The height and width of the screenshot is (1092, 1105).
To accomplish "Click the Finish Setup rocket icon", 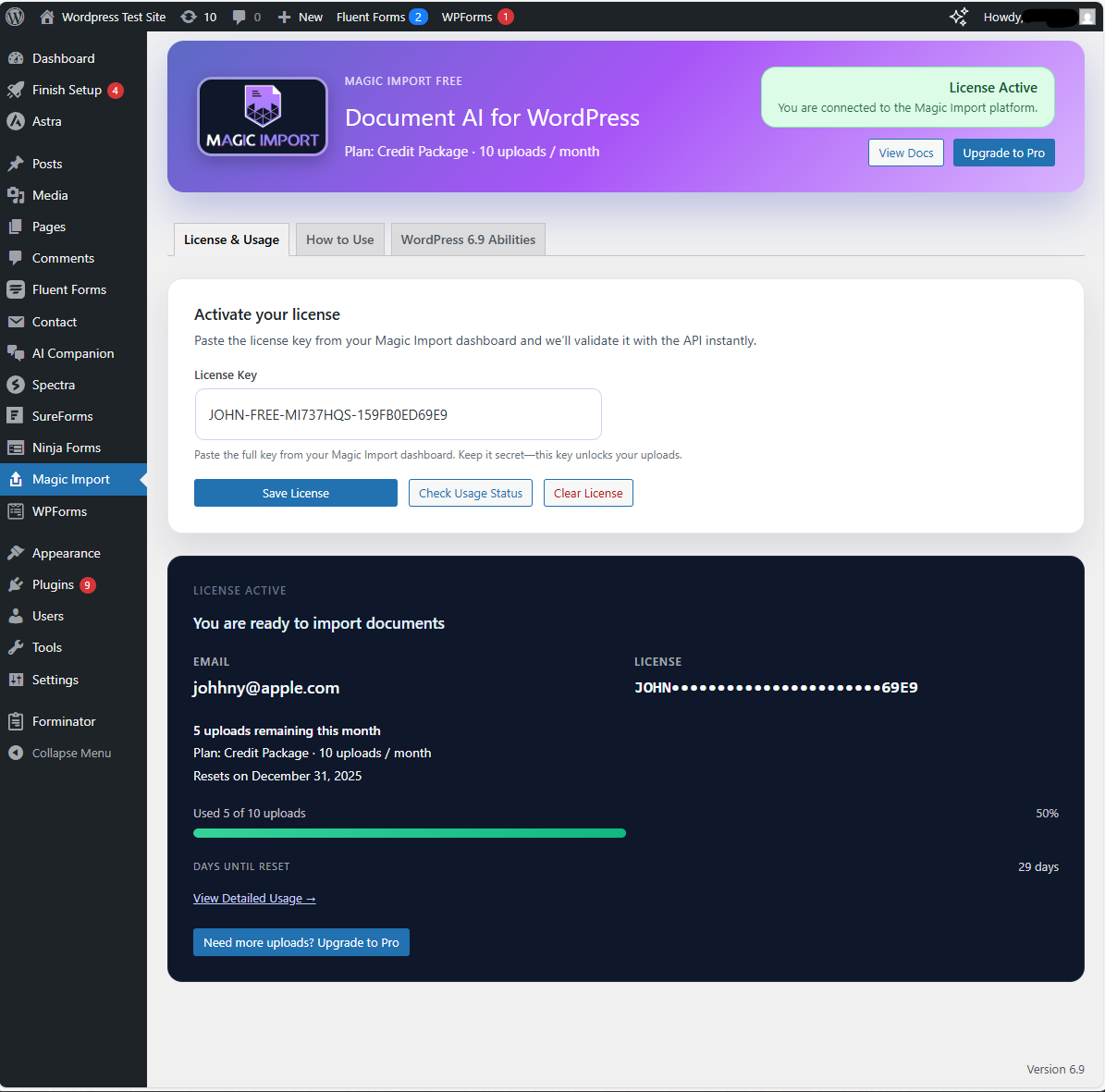I will pos(16,91).
